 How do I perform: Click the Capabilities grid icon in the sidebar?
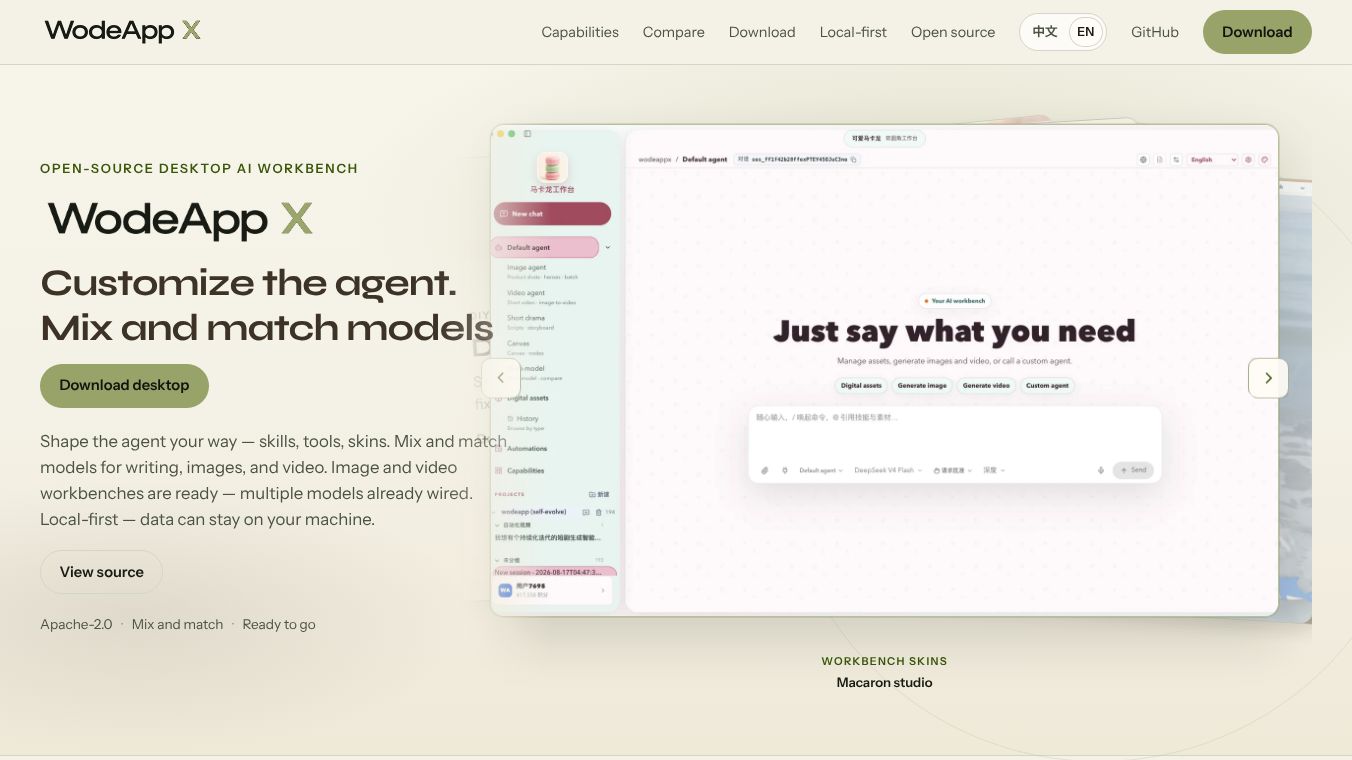tap(499, 470)
